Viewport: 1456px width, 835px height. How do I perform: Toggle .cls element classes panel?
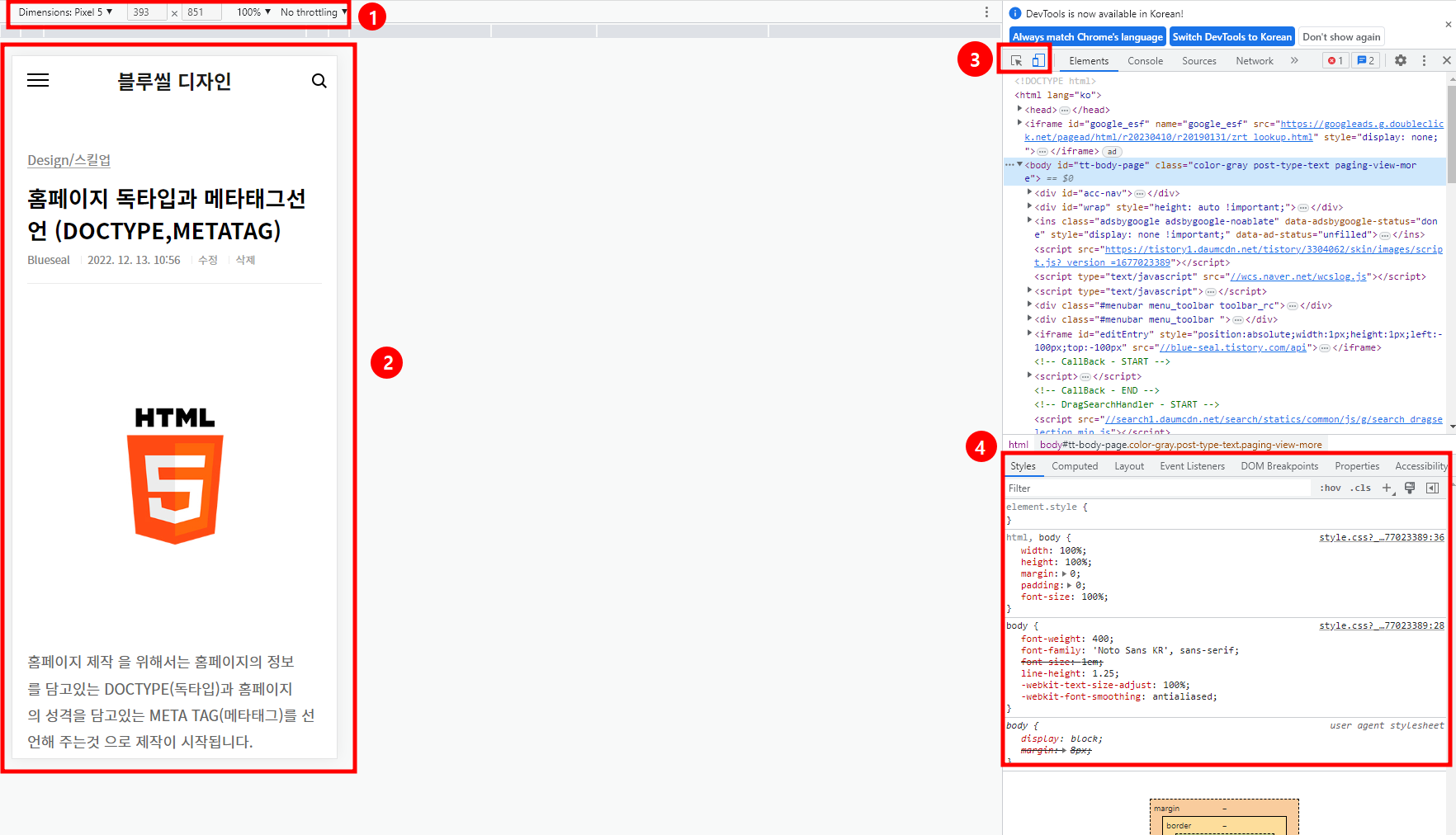point(1360,488)
